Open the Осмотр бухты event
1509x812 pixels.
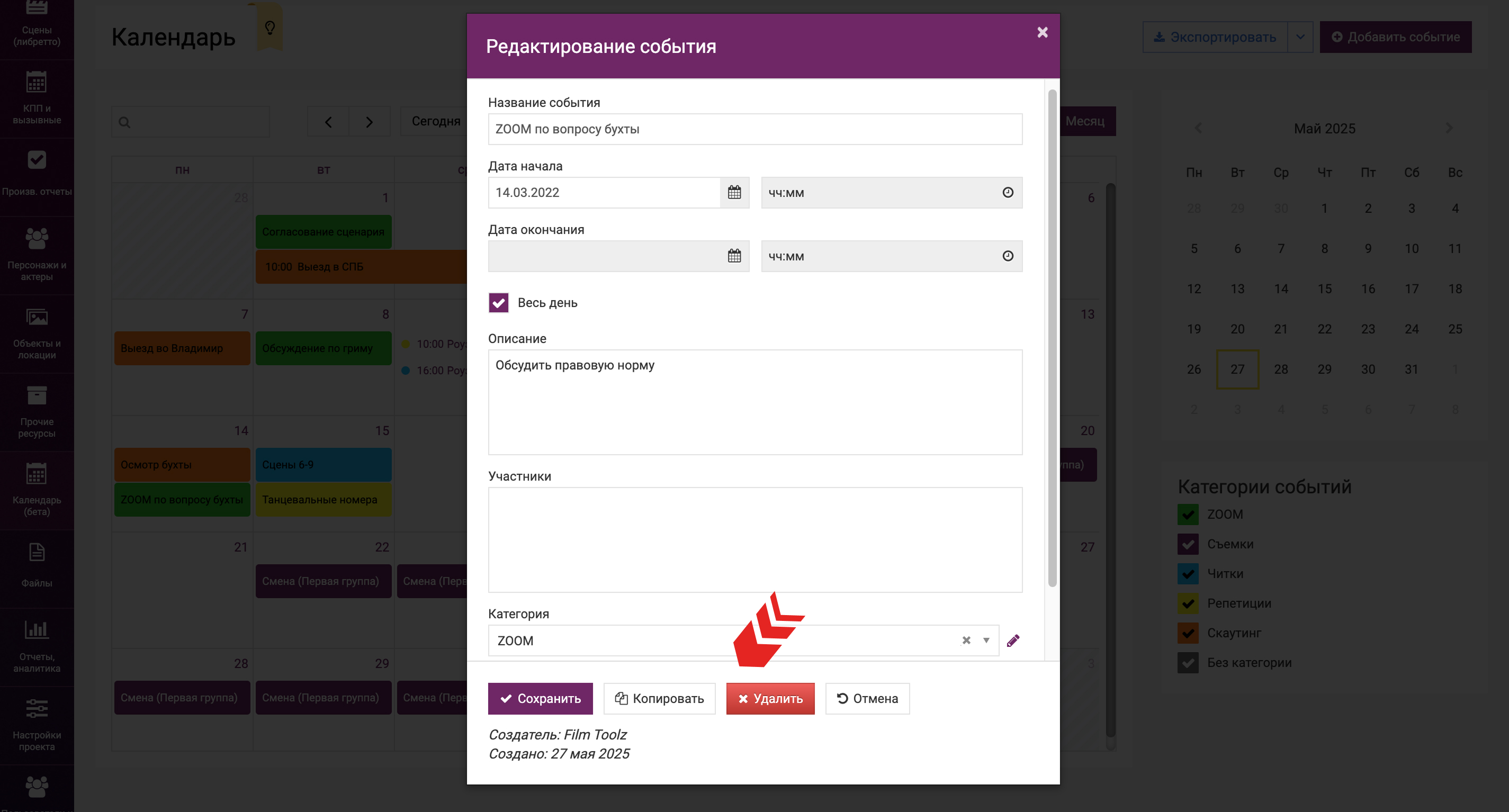point(182,465)
